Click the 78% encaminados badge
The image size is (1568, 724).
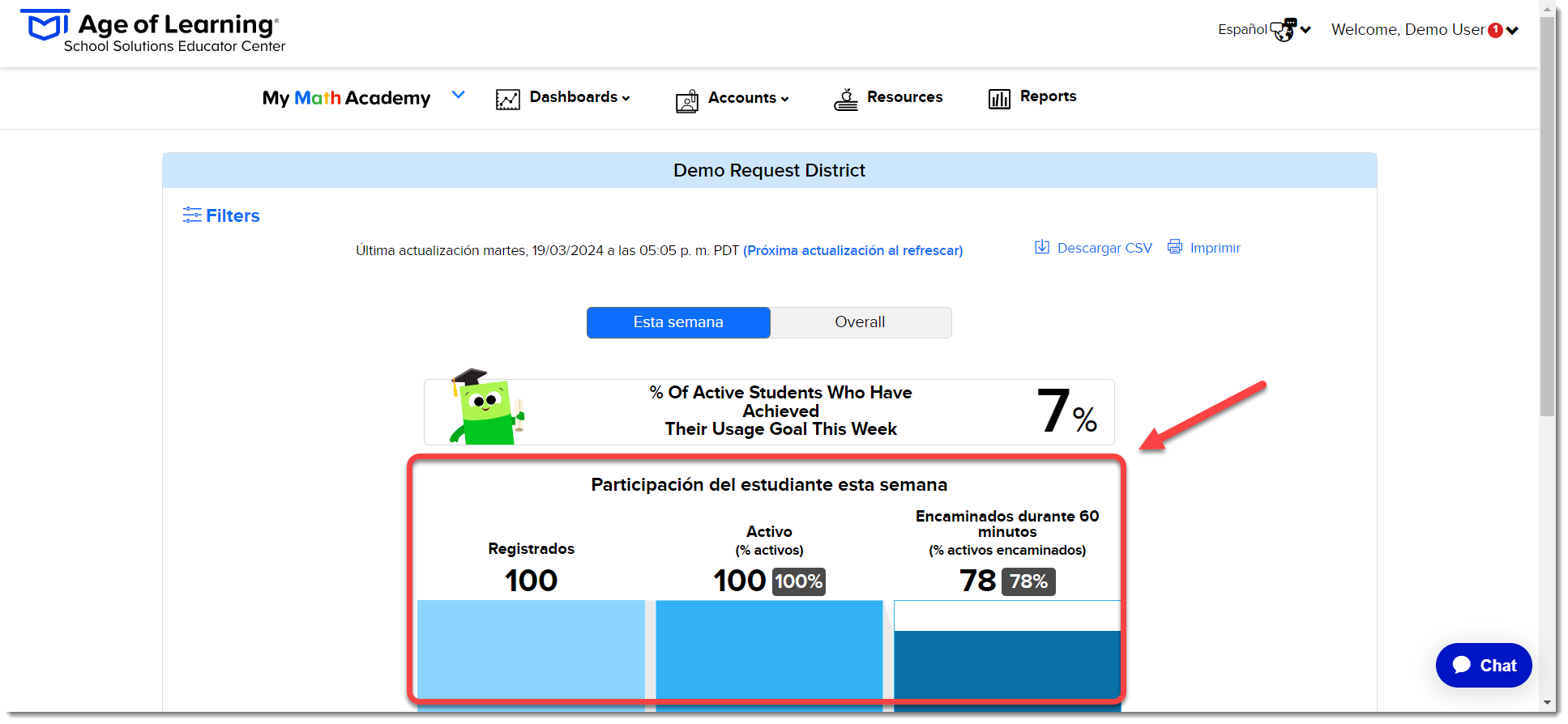tap(1028, 581)
